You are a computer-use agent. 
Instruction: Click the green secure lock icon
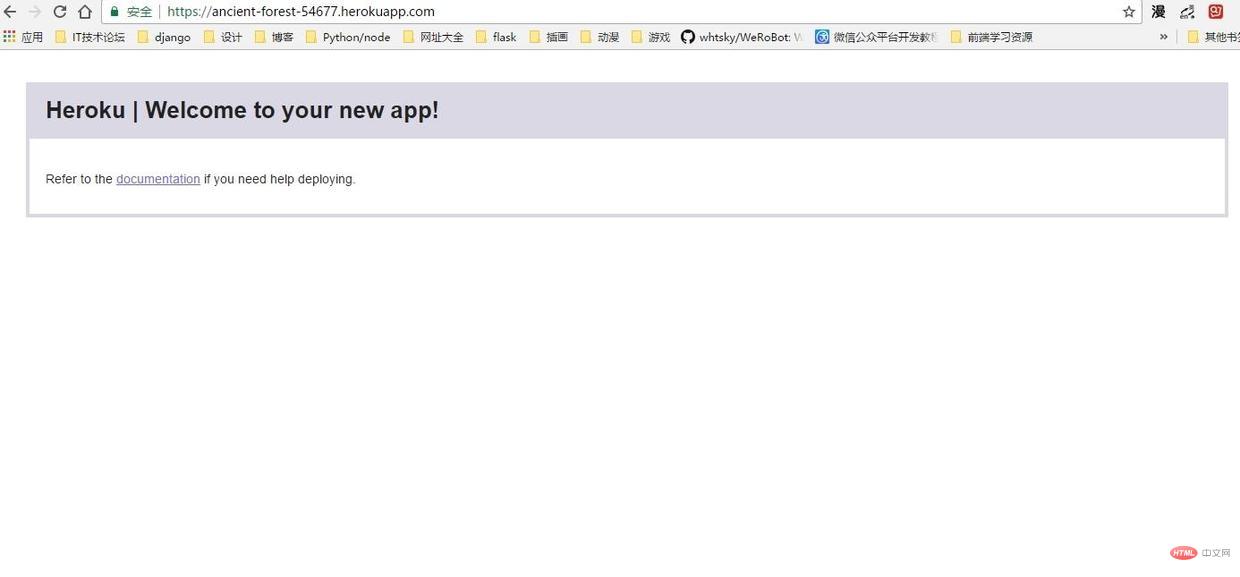coord(115,12)
